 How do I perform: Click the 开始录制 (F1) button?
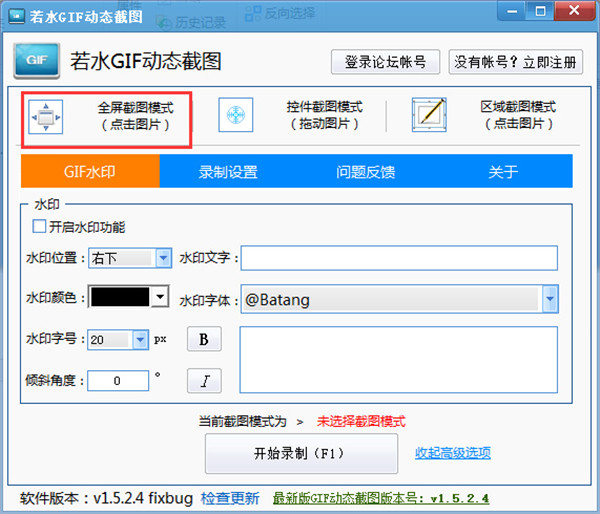(x=301, y=454)
